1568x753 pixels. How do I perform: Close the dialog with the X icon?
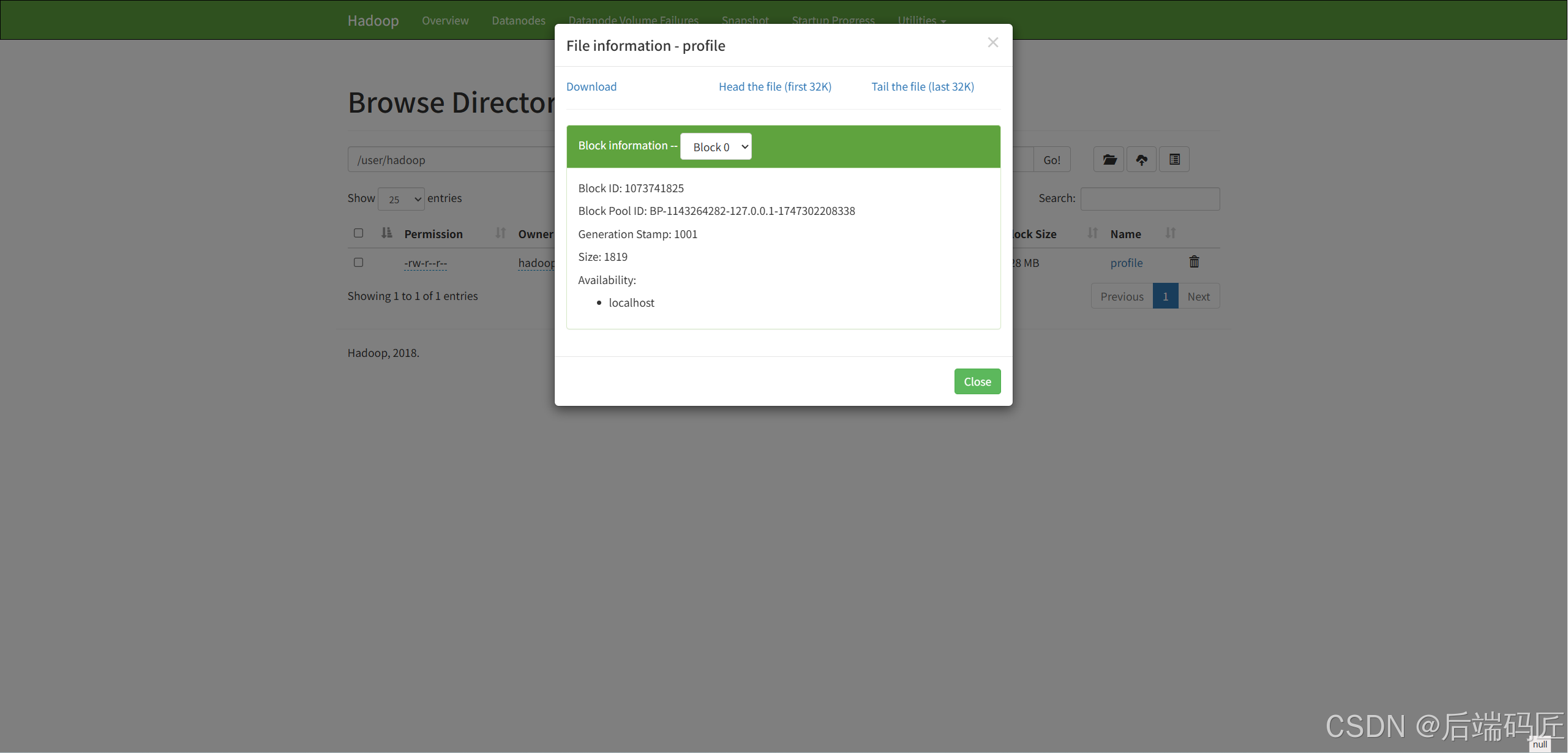(992, 43)
